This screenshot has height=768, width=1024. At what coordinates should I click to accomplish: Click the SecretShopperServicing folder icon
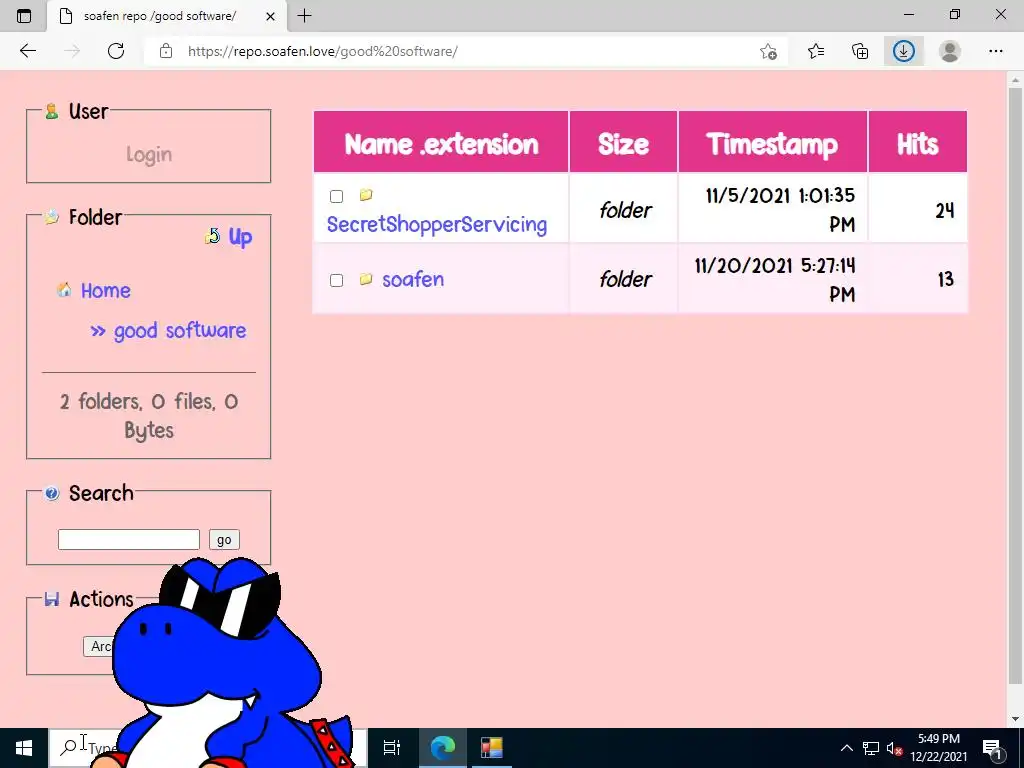tap(366, 195)
